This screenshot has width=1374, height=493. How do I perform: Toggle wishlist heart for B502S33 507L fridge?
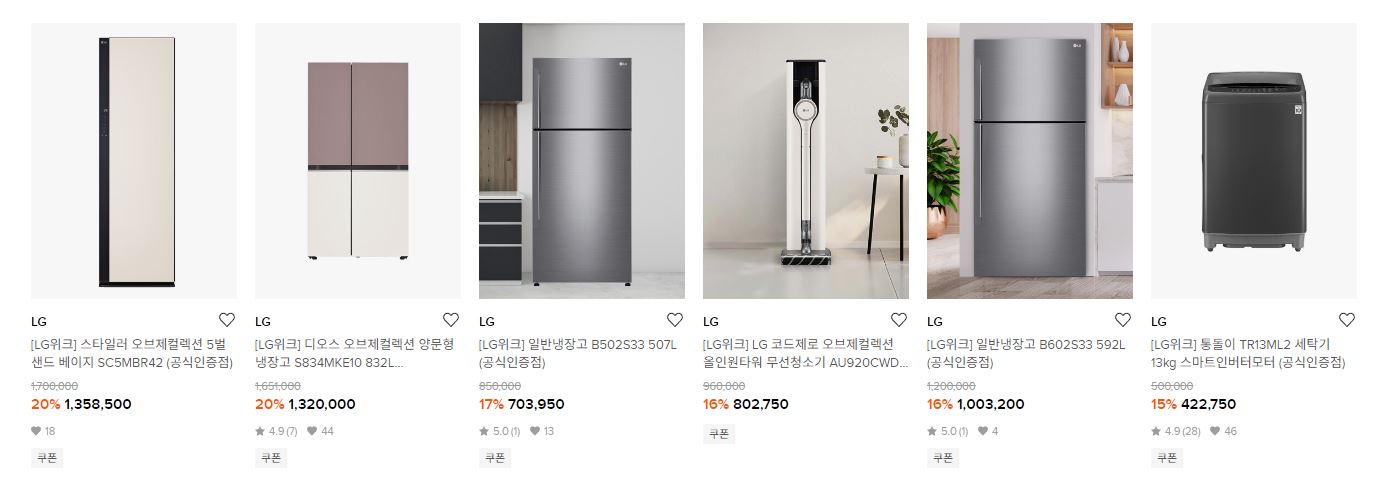point(675,320)
